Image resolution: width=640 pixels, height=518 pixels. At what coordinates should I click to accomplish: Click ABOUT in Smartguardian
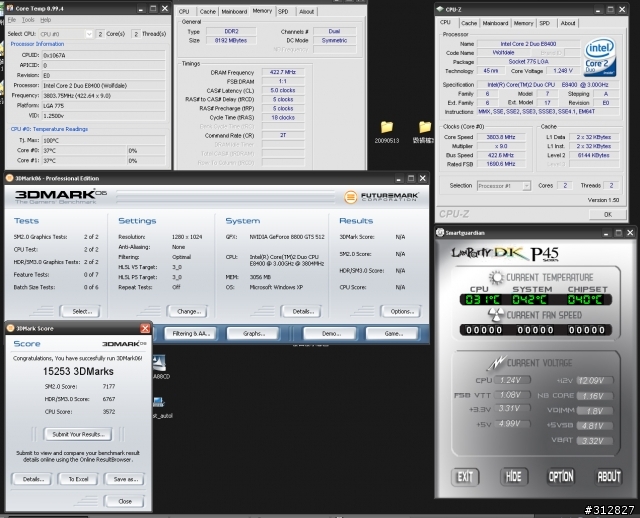609,476
